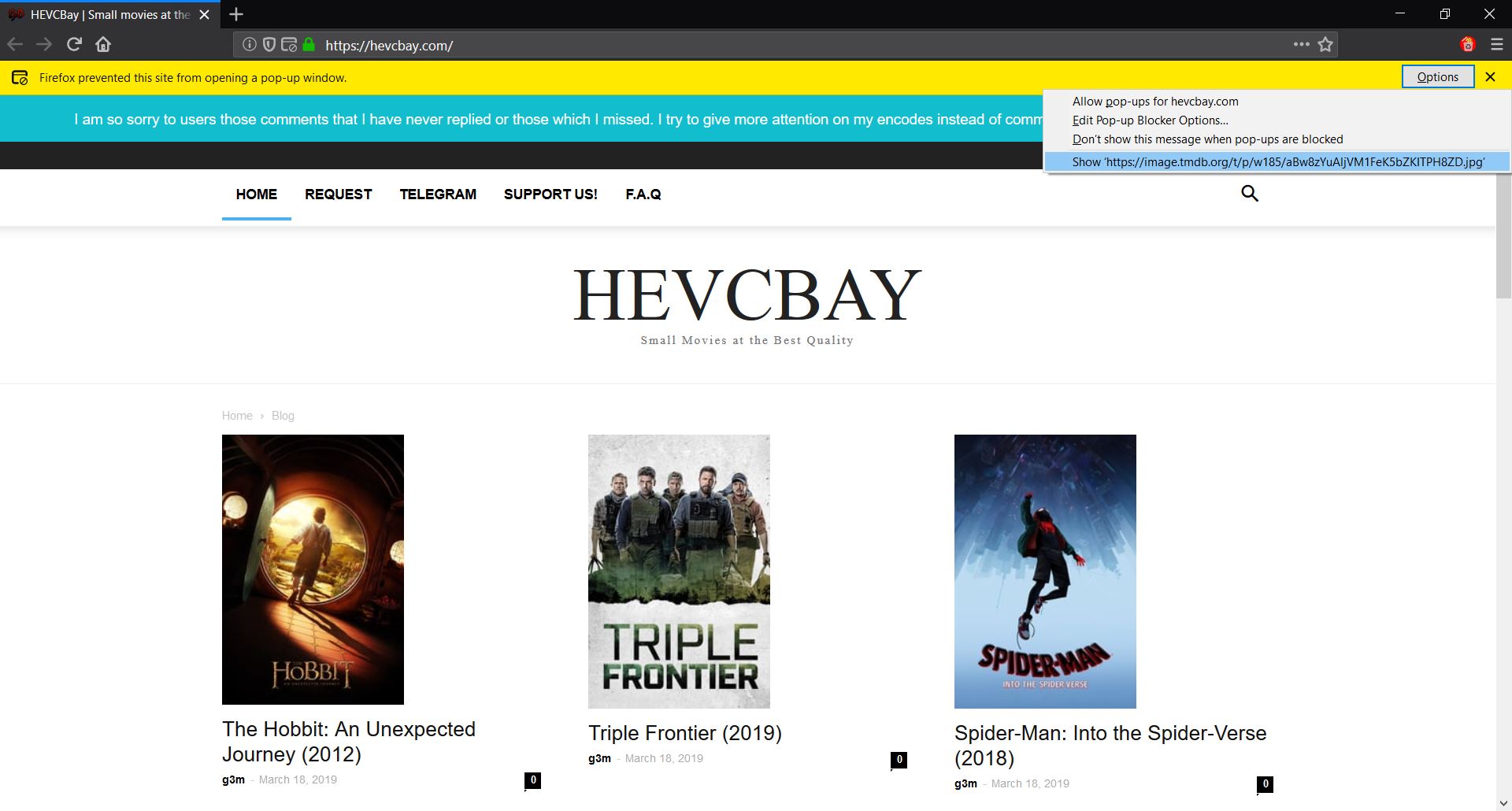The height and width of the screenshot is (811, 1512).
Task: Open The Hobbit: An Unexpected Journey title link
Action: 349,742
